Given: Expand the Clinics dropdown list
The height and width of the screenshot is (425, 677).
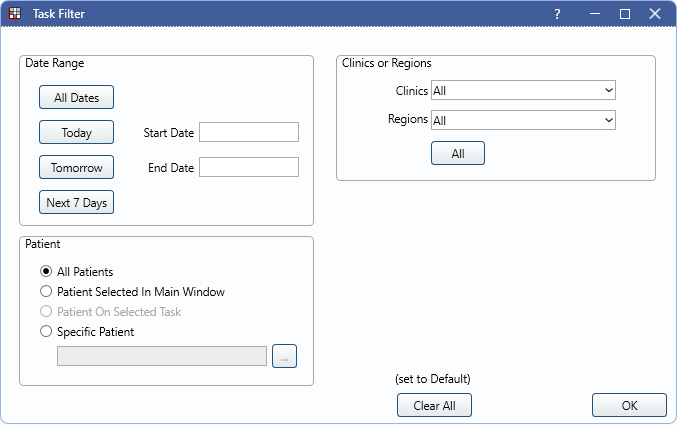Looking at the screenshot, I should pyautogui.click(x=522, y=91).
